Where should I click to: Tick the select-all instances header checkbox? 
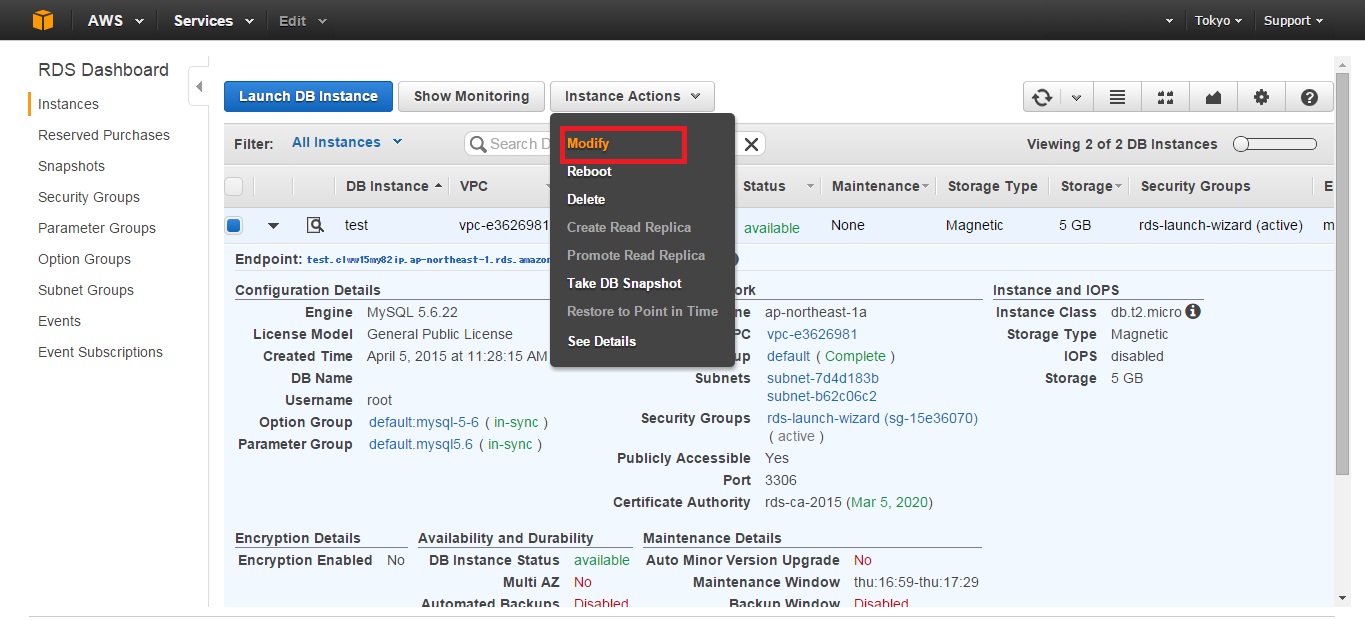coord(234,186)
